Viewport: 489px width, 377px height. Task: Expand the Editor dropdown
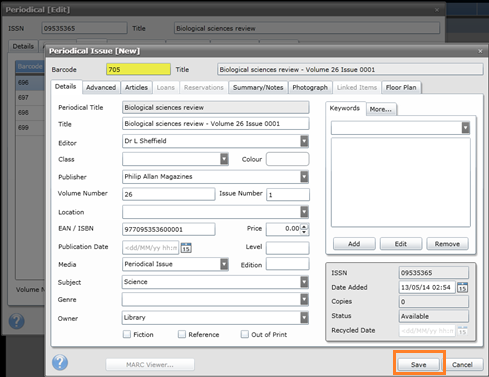coord(304,141)
